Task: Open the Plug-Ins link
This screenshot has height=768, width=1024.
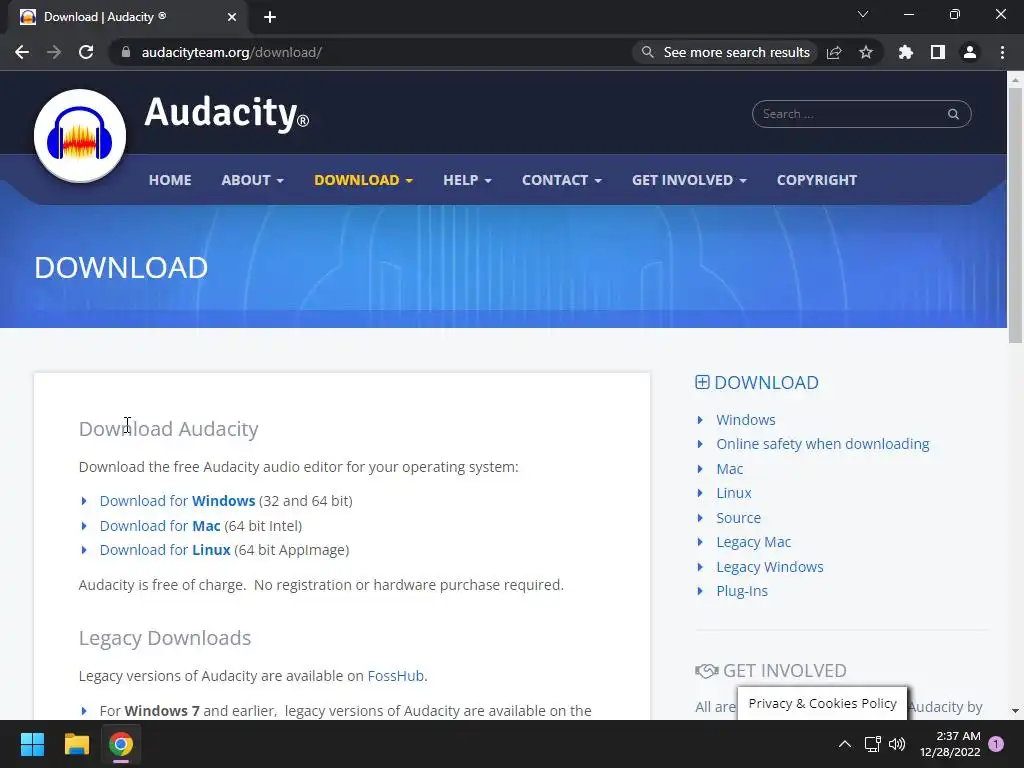Action: coord(742,591)
